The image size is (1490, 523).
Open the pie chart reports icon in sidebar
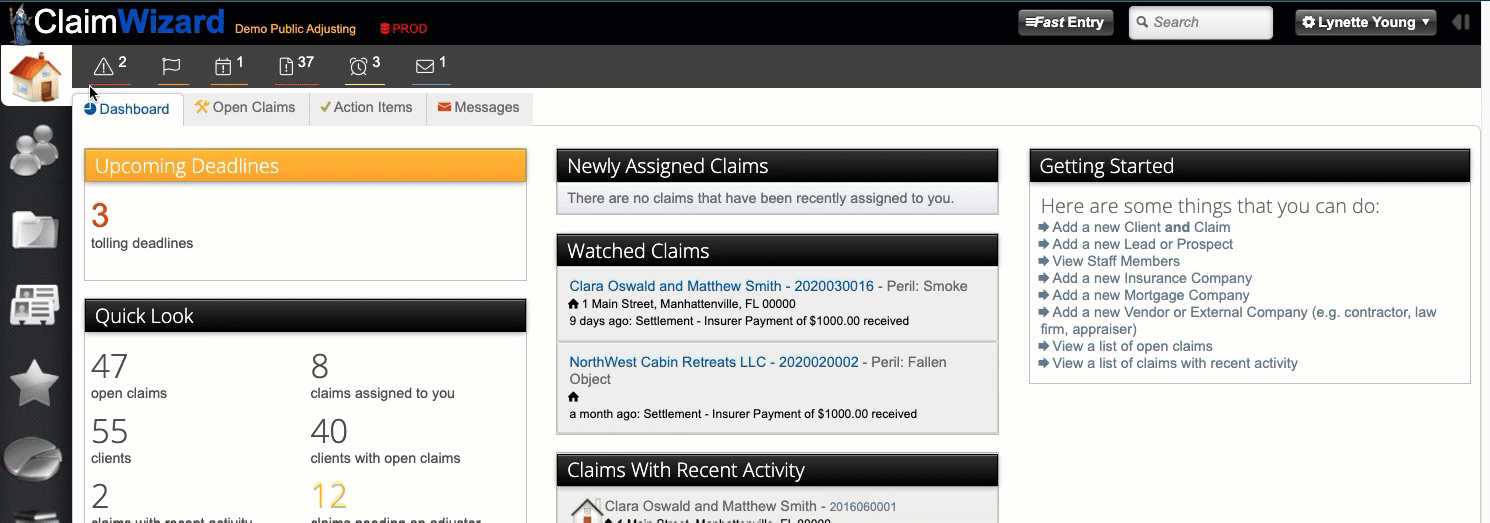coord(35,458)
